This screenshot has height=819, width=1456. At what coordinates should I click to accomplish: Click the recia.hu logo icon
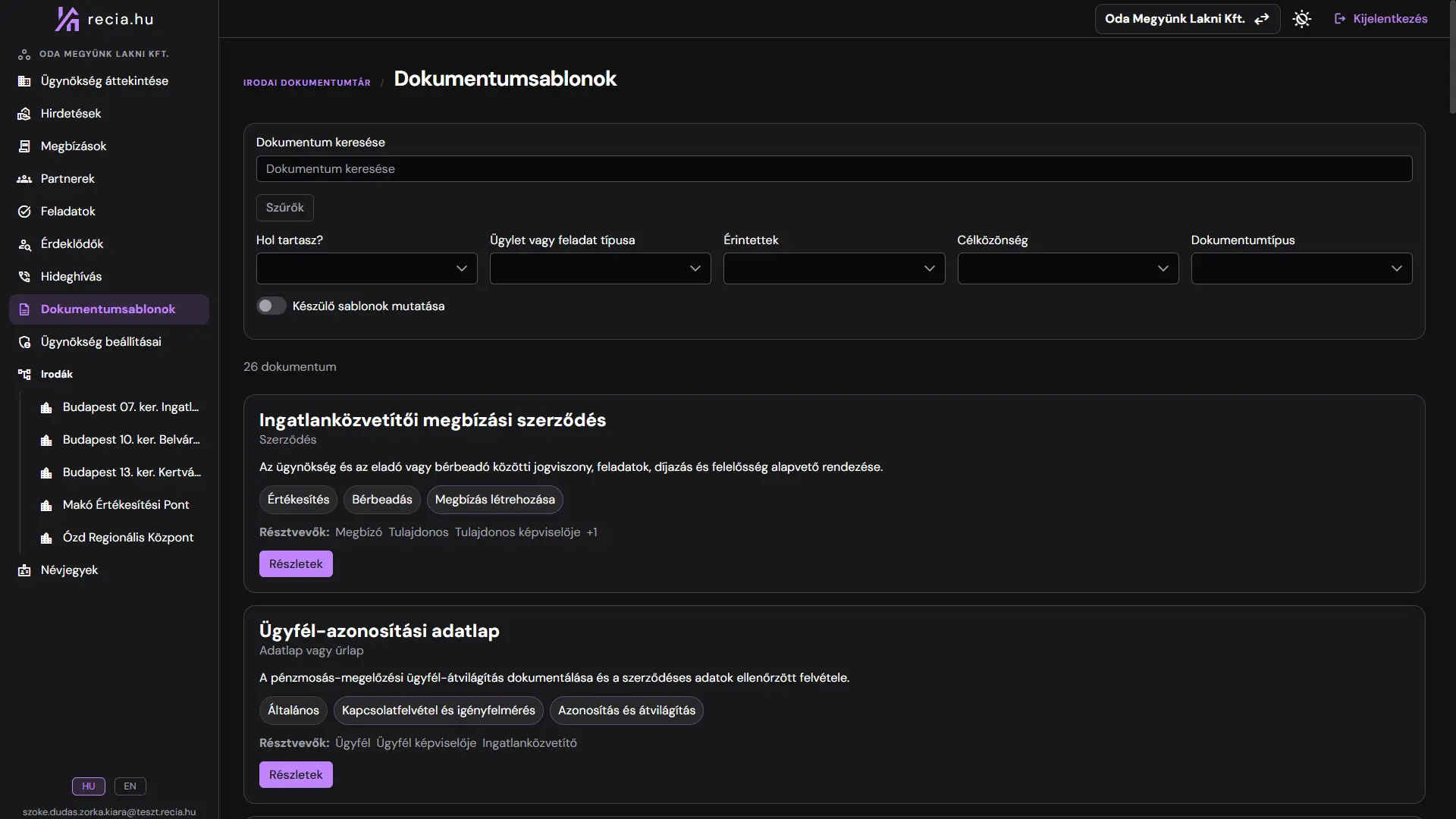pos(67,19)
